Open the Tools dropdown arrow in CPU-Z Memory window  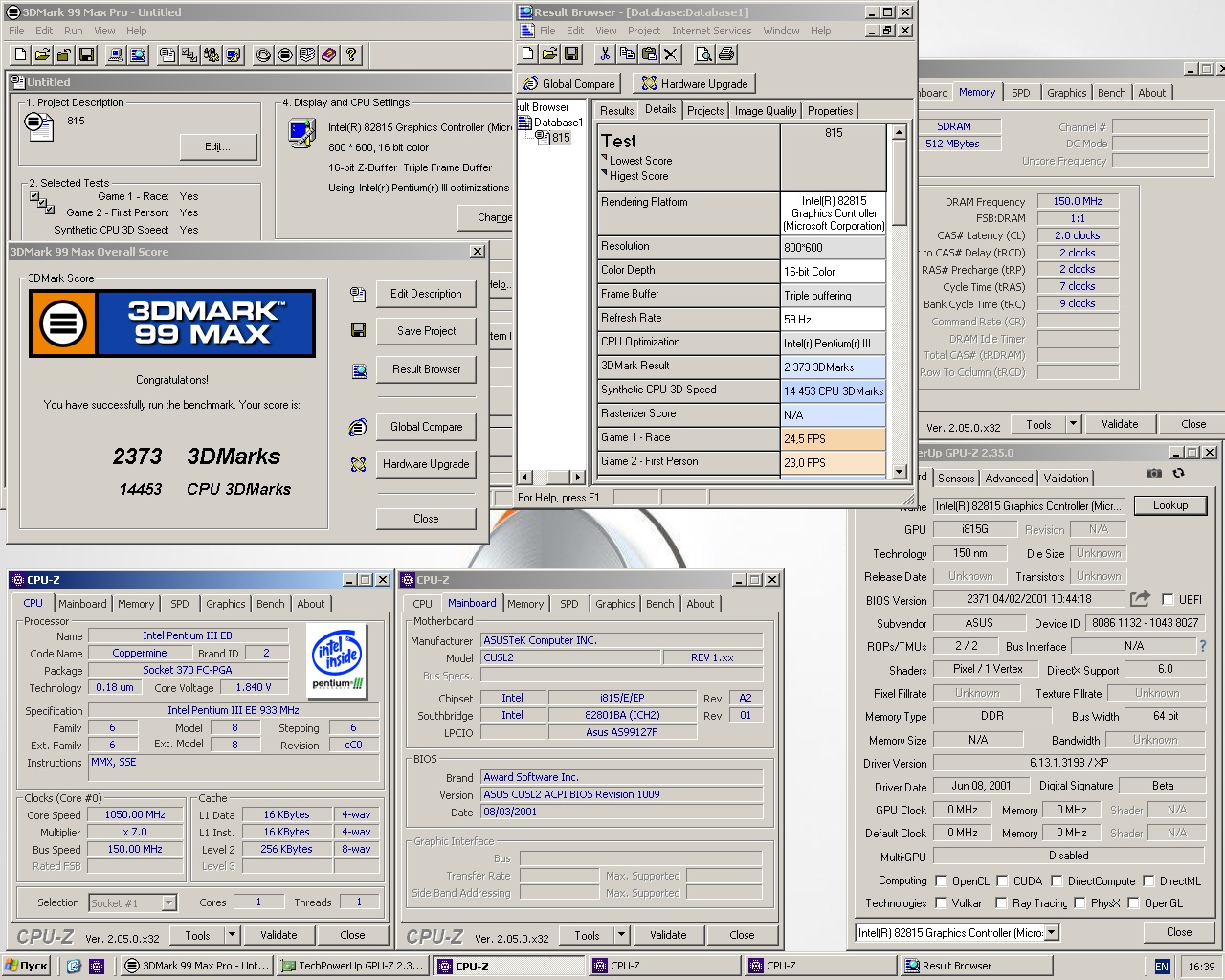[x=1073, y=424]
